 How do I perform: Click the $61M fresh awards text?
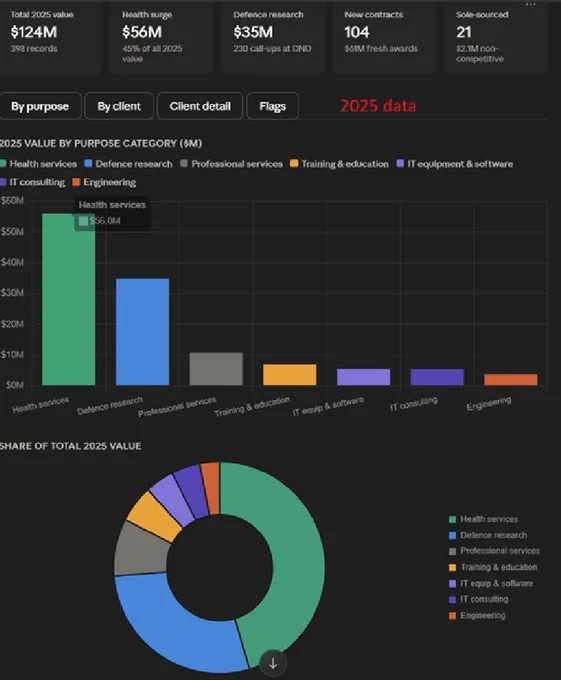[381, 49]
